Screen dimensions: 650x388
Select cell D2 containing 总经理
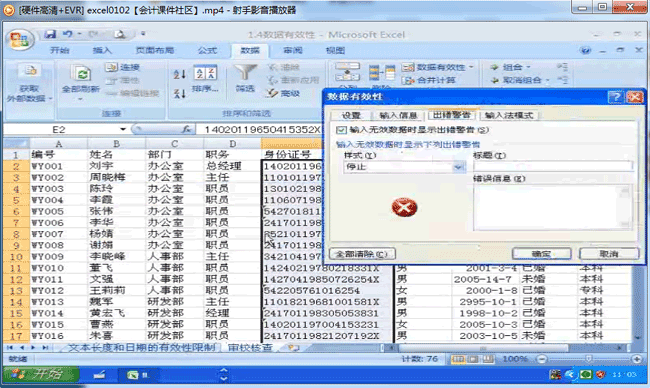pyautogui.click(x=233, y=166)
